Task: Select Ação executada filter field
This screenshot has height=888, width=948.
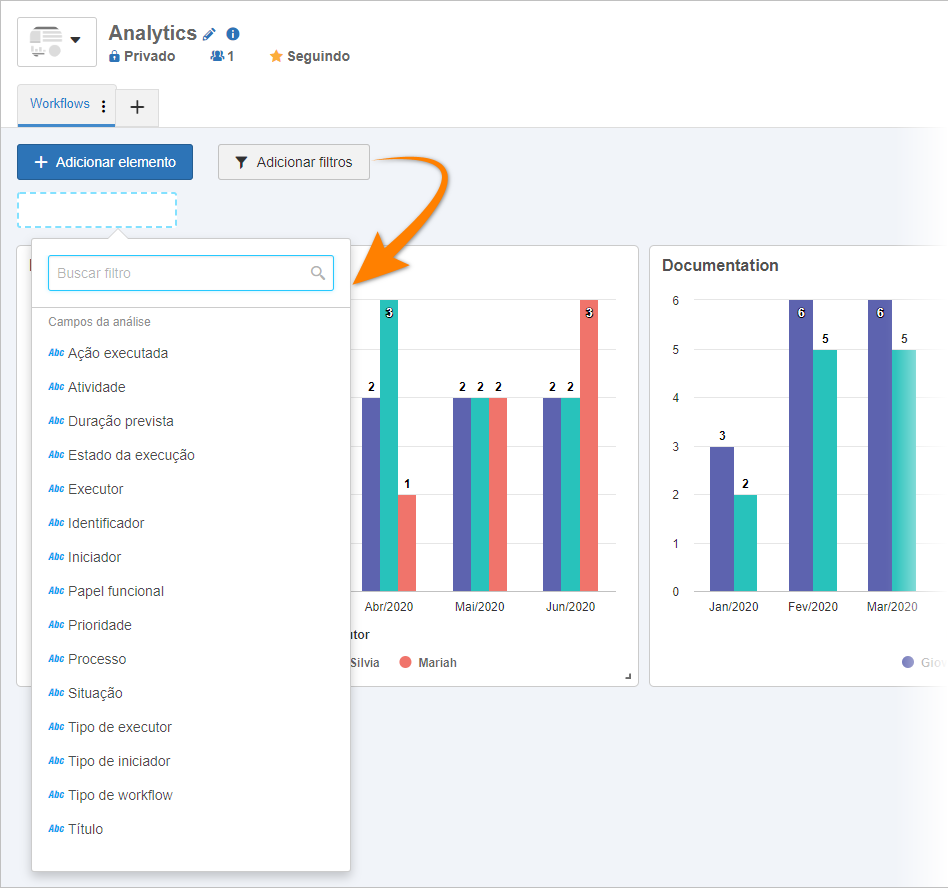Action: [190, 353]
